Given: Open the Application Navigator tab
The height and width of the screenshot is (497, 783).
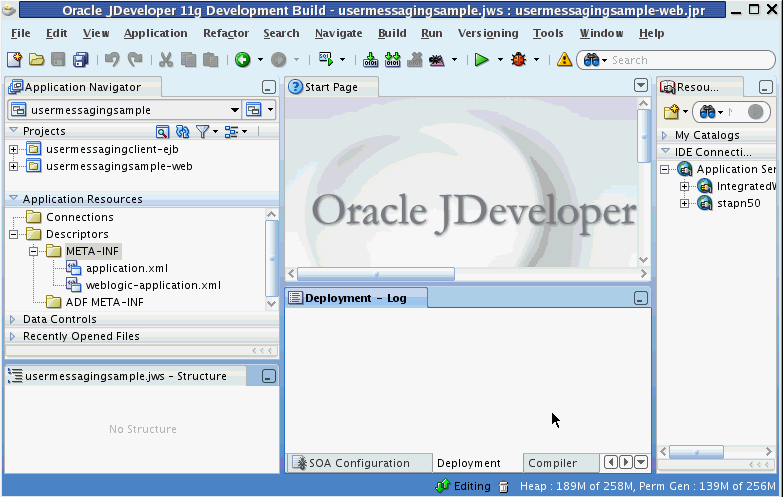Looking at the screenshot, I should [x=83, y=87].
